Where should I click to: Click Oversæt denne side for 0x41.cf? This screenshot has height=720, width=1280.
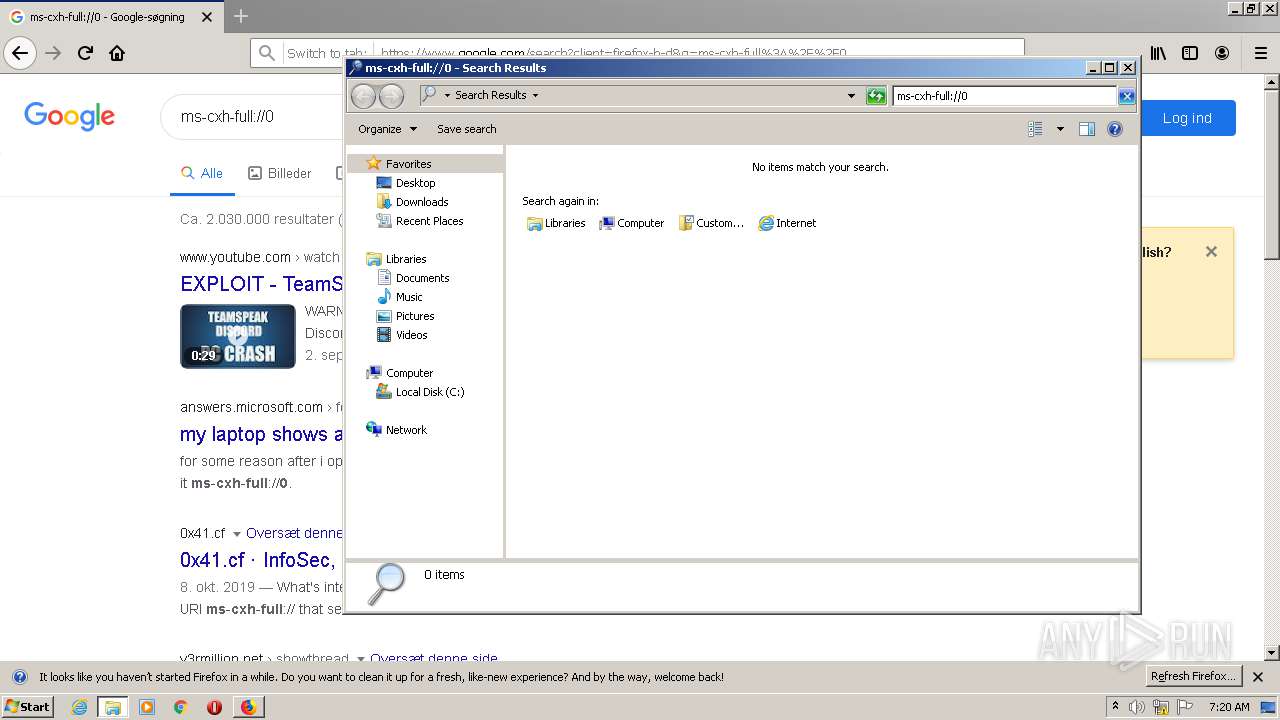click(295, 533)
